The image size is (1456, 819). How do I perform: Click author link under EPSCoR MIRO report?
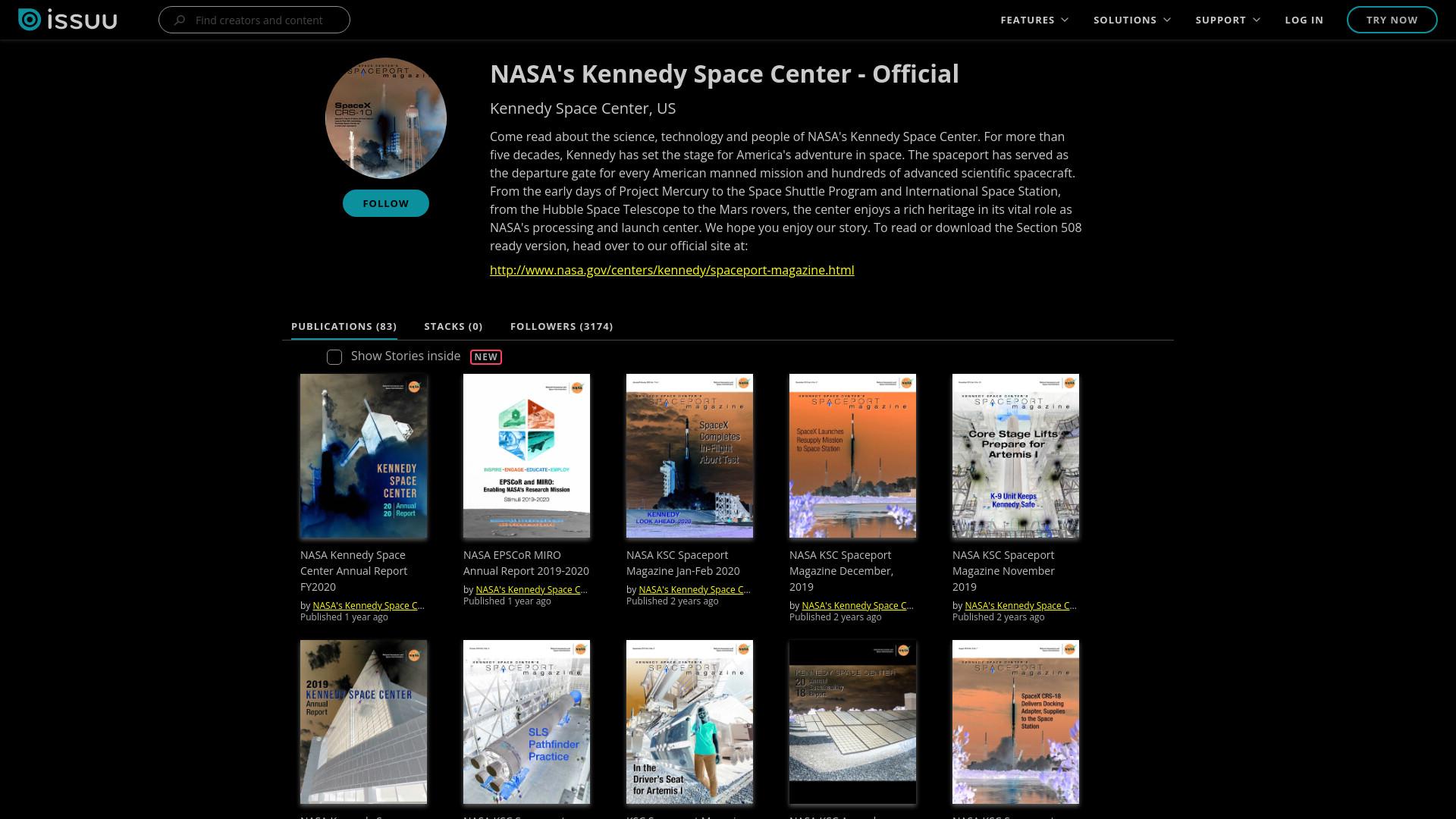532,589
